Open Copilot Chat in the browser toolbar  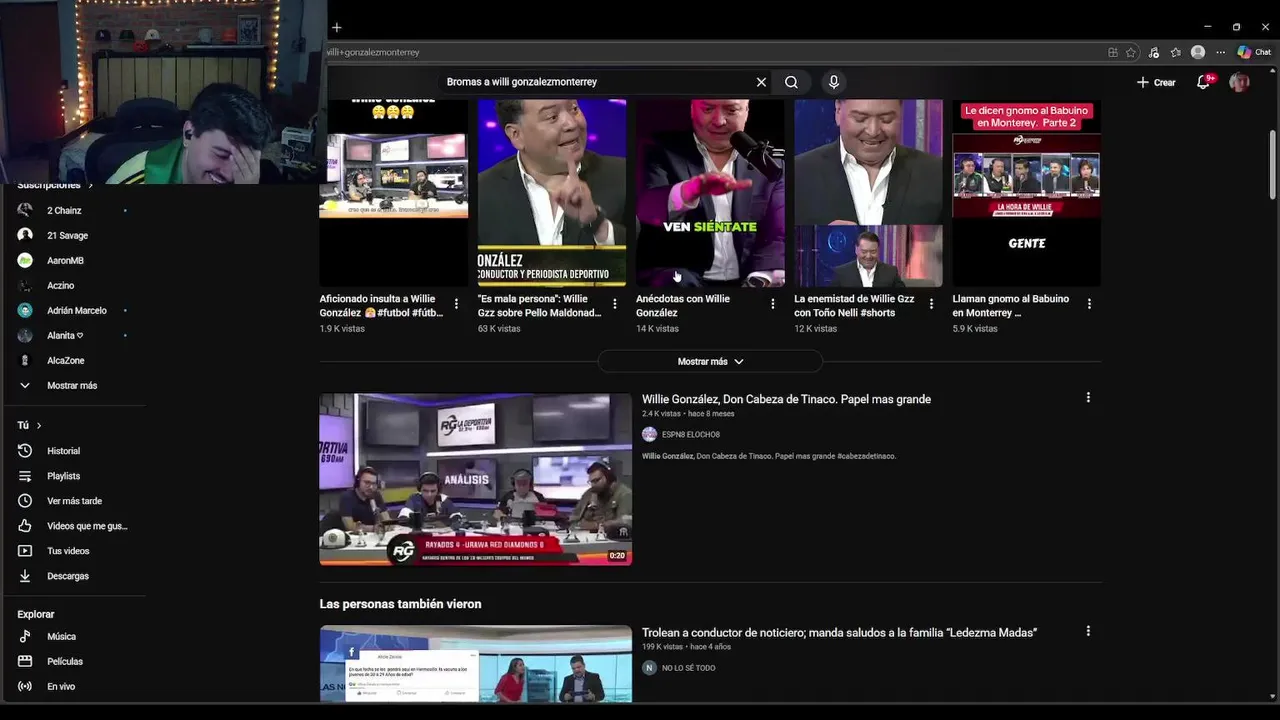click(x=1254, y=52)
